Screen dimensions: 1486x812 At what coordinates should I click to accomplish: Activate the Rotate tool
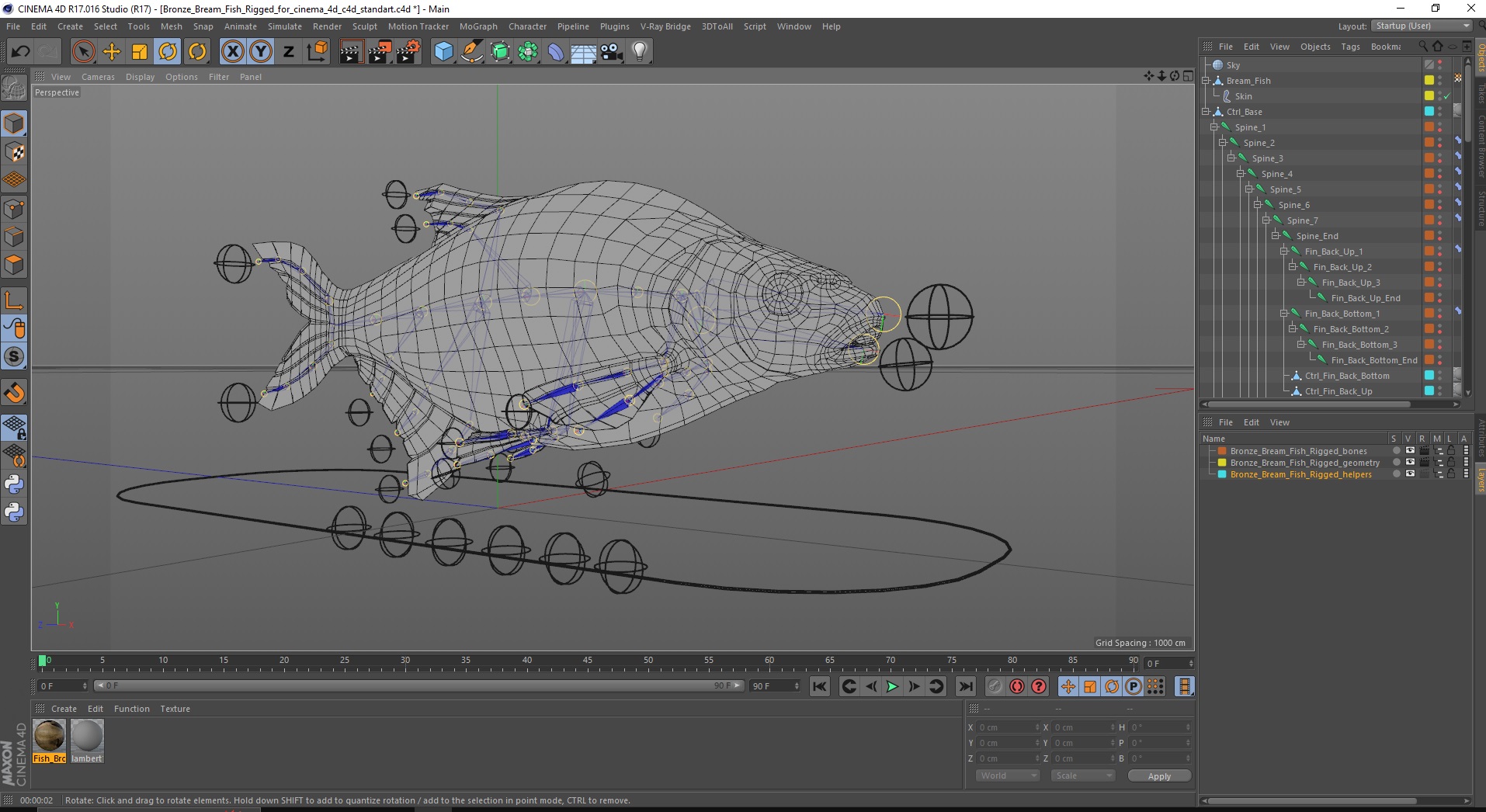pos(168,52)
